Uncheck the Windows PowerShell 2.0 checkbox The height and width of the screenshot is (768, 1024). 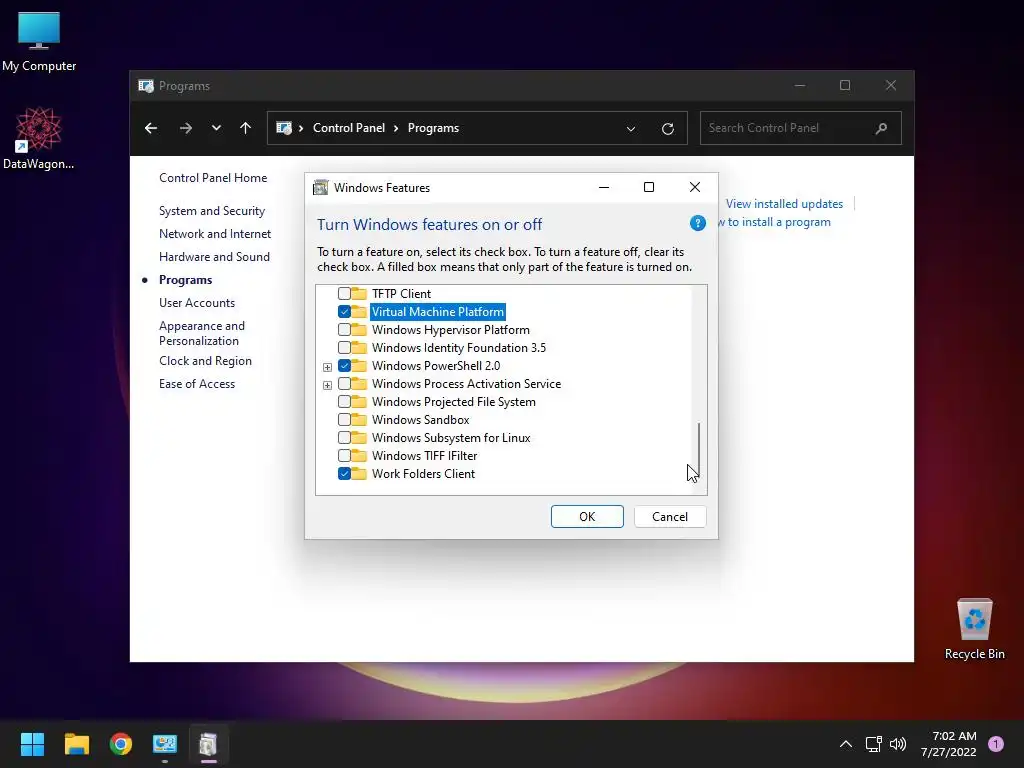[x=344, y=366]
